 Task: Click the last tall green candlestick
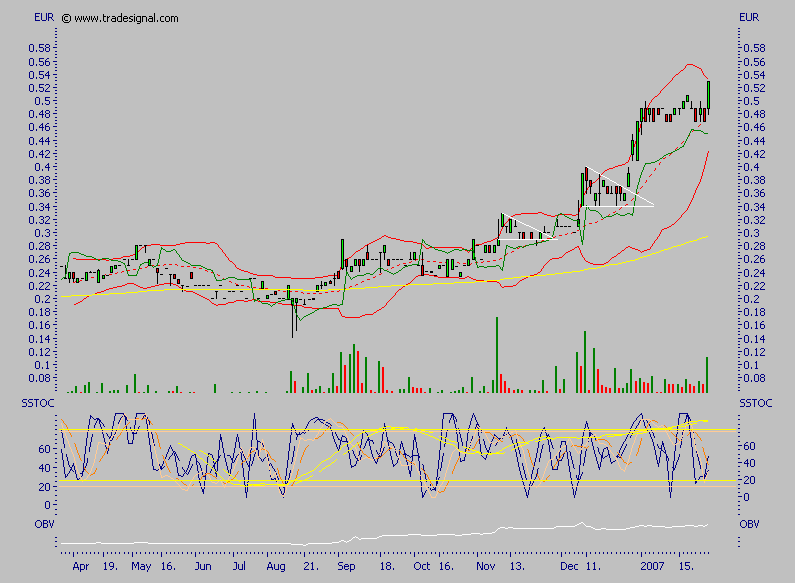coord(708,93)
